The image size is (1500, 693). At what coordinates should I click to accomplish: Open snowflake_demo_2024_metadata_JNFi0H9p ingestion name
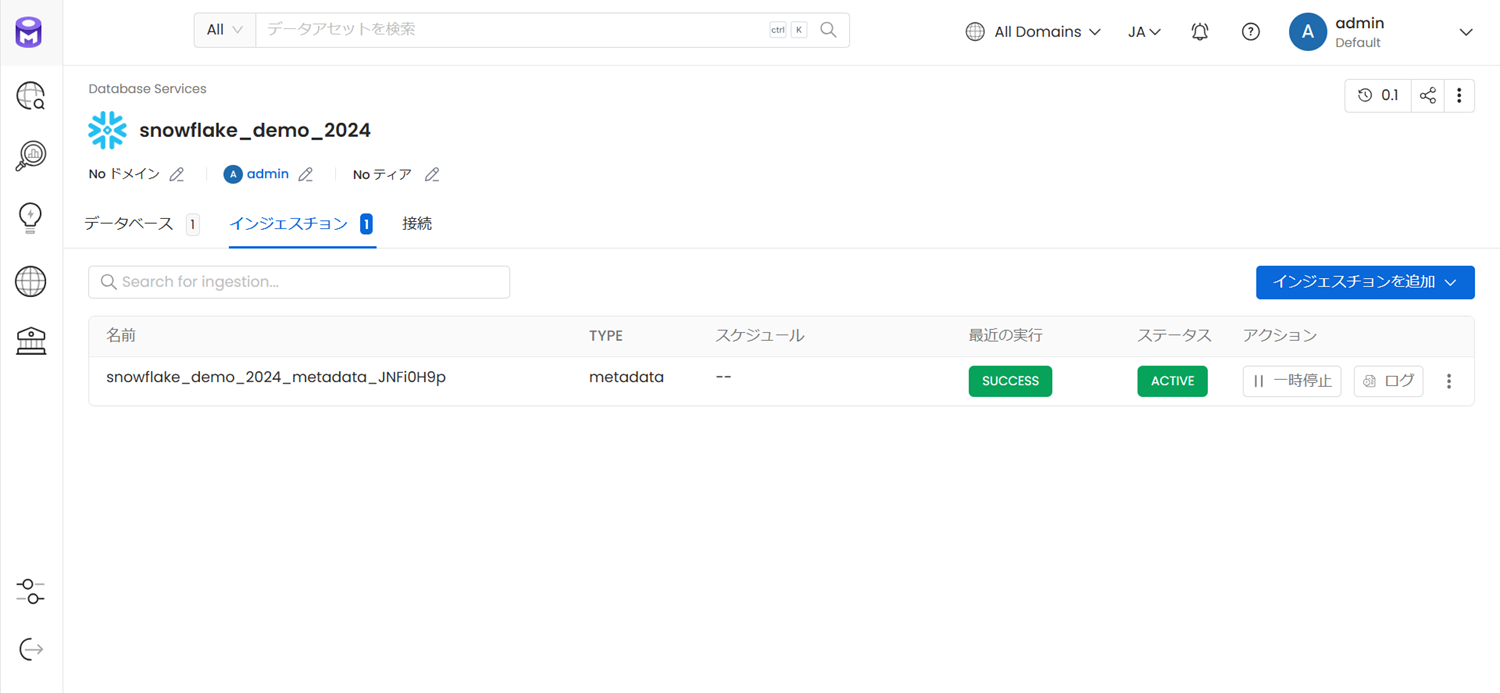[276, 377]
